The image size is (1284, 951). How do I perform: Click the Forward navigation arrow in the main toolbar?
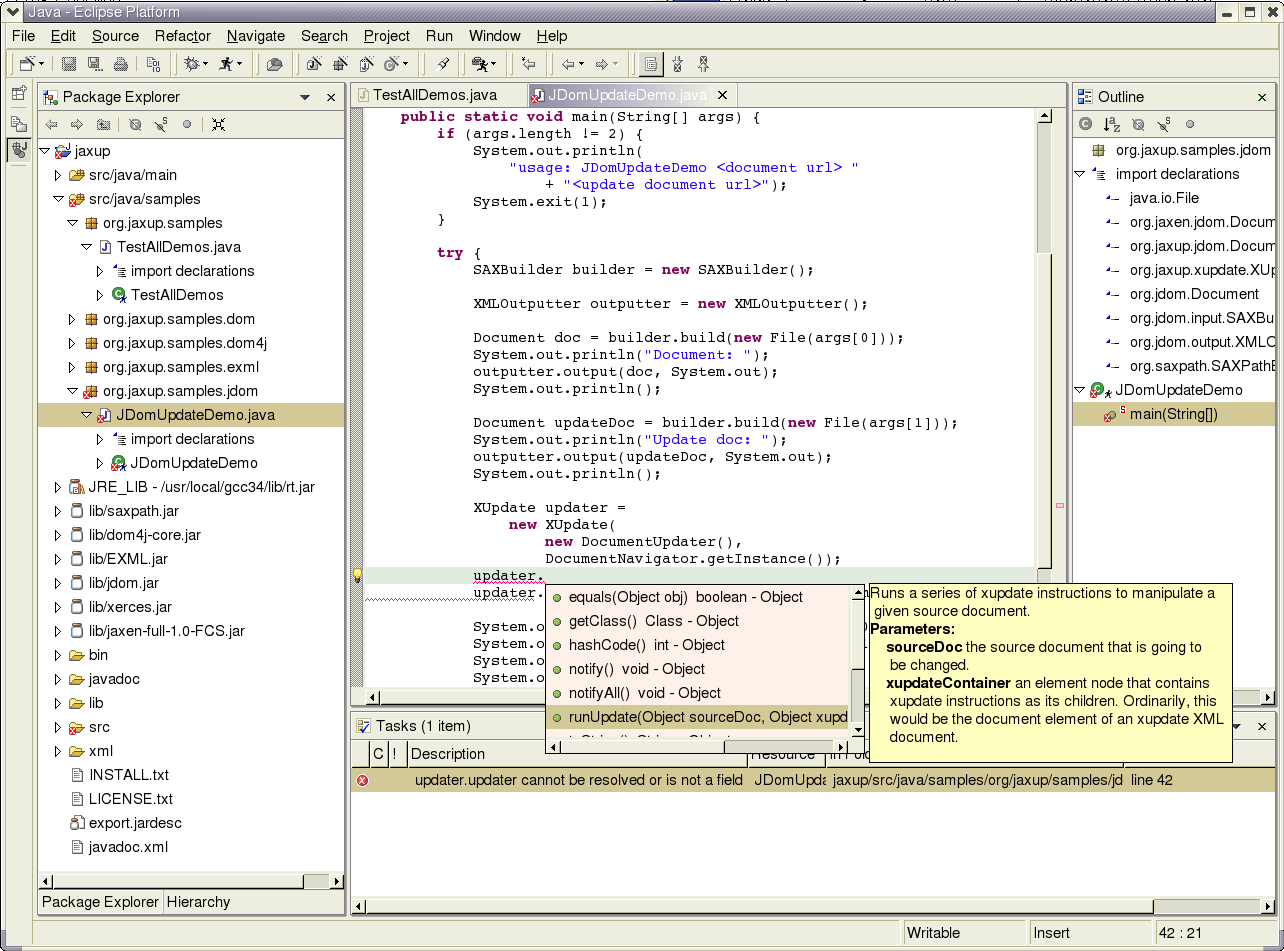click(x=601, y=64)
